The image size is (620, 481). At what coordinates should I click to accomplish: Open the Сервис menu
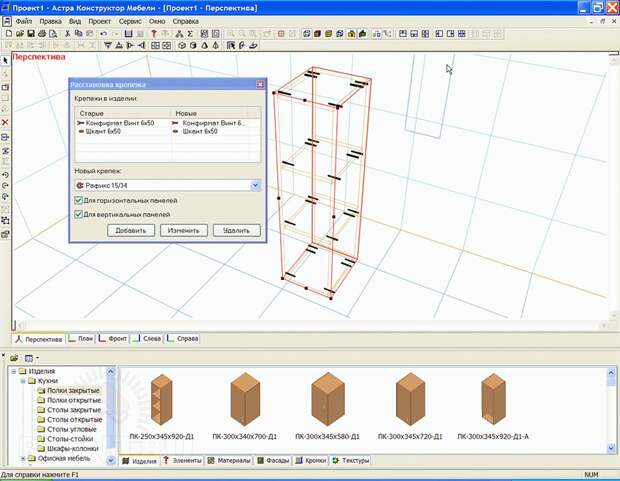pyautogui.click(x=130, y=21)
